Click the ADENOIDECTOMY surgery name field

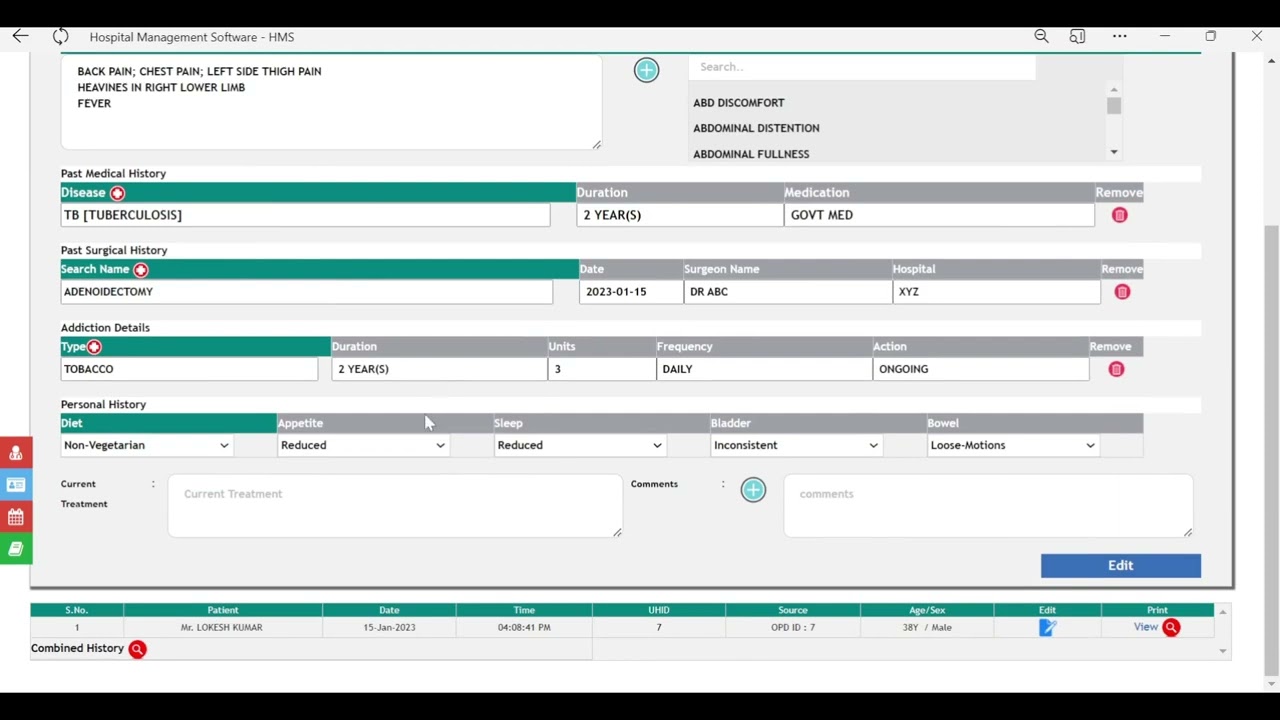click(306, 292)
